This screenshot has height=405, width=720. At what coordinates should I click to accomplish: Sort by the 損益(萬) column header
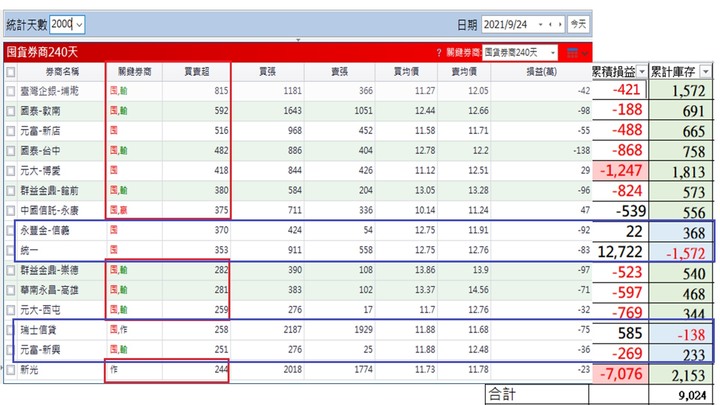[542, 72]
